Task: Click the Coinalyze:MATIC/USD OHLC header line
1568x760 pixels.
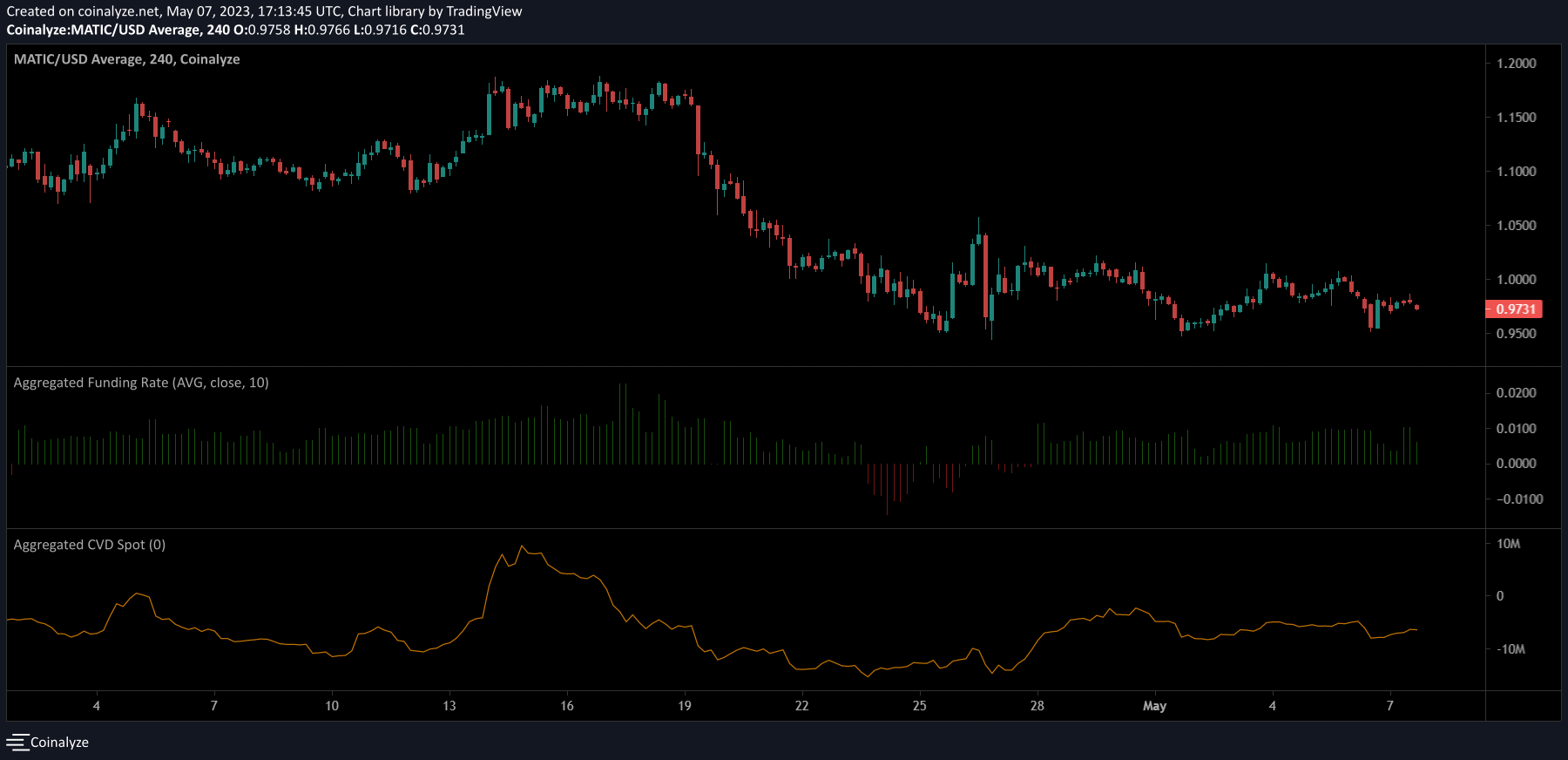Action: 235,30
